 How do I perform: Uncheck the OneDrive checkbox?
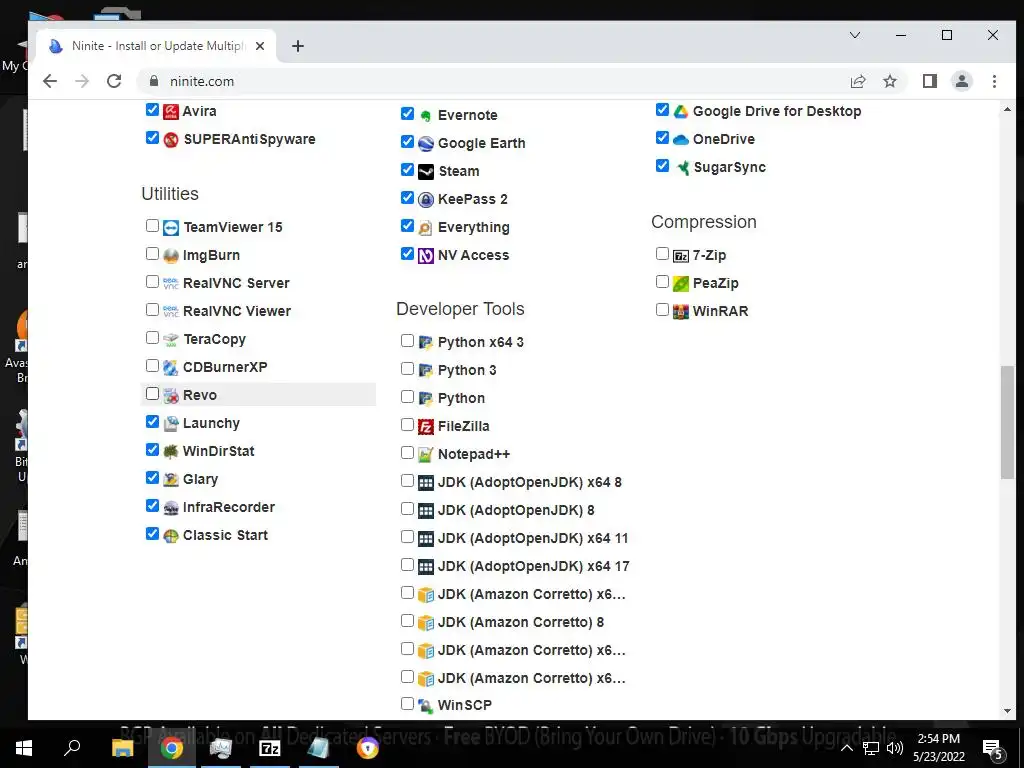pos(662,137)
